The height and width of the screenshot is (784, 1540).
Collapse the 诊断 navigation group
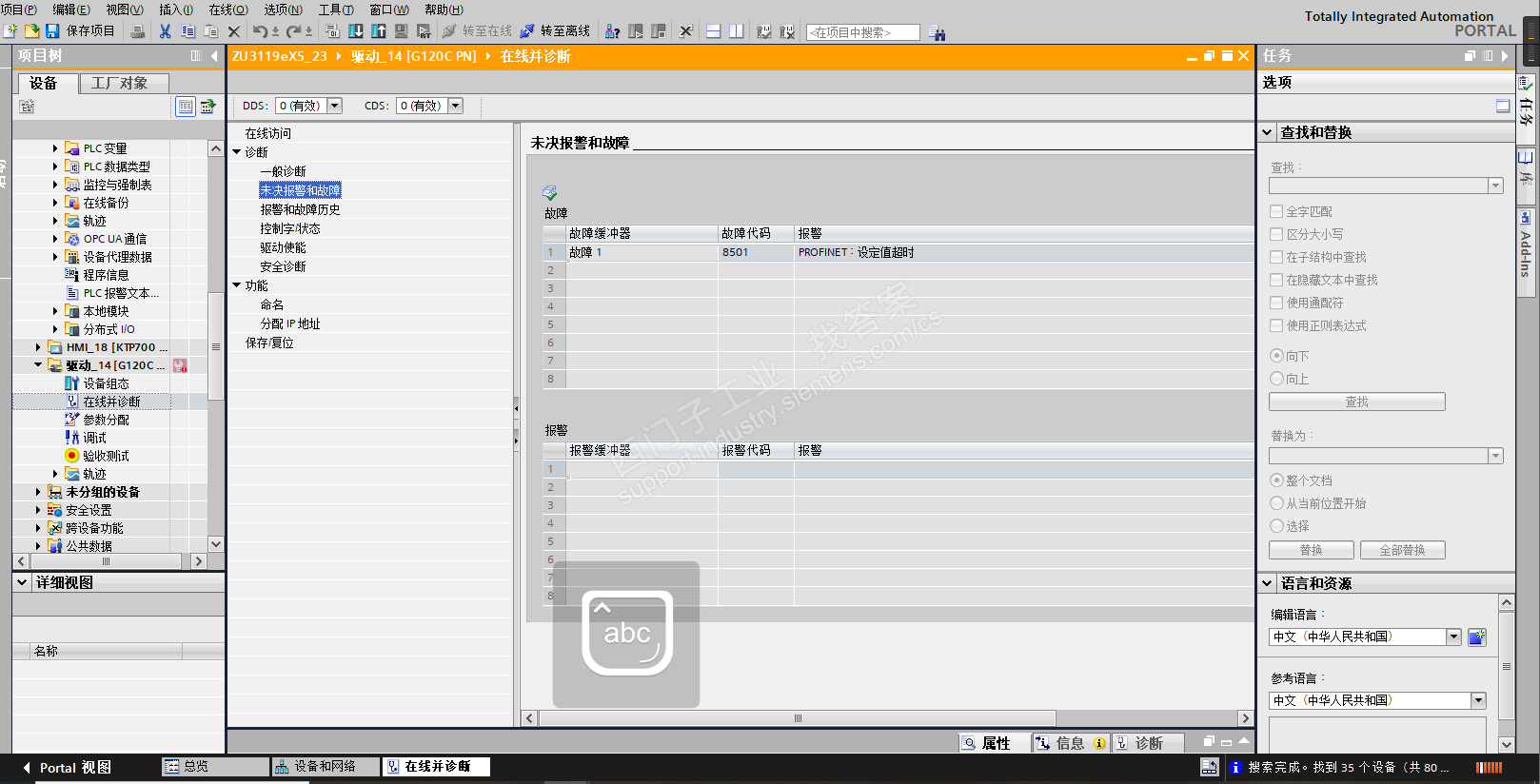237,152
